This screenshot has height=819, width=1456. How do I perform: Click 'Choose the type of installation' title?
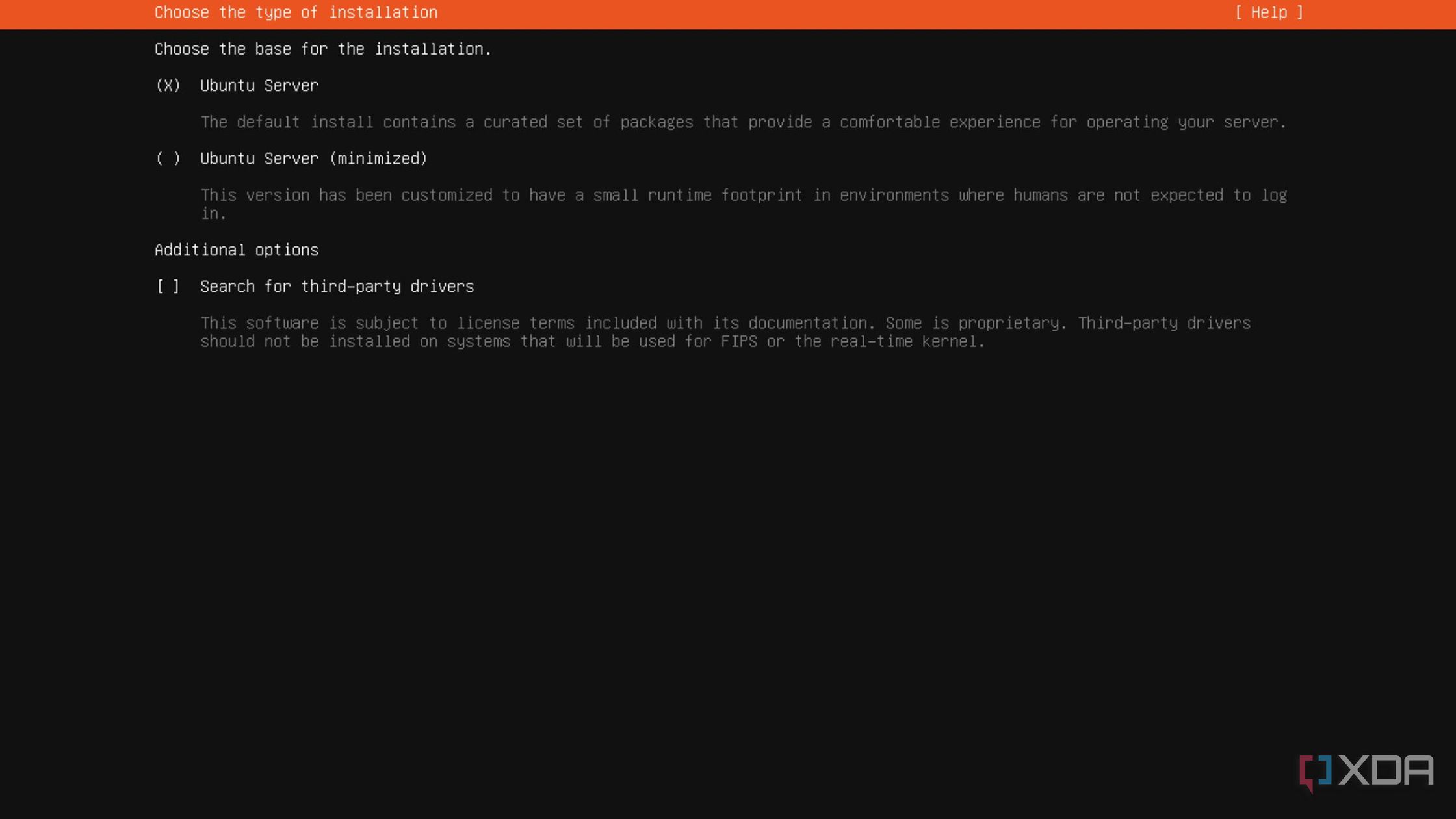tap(296, 12)
